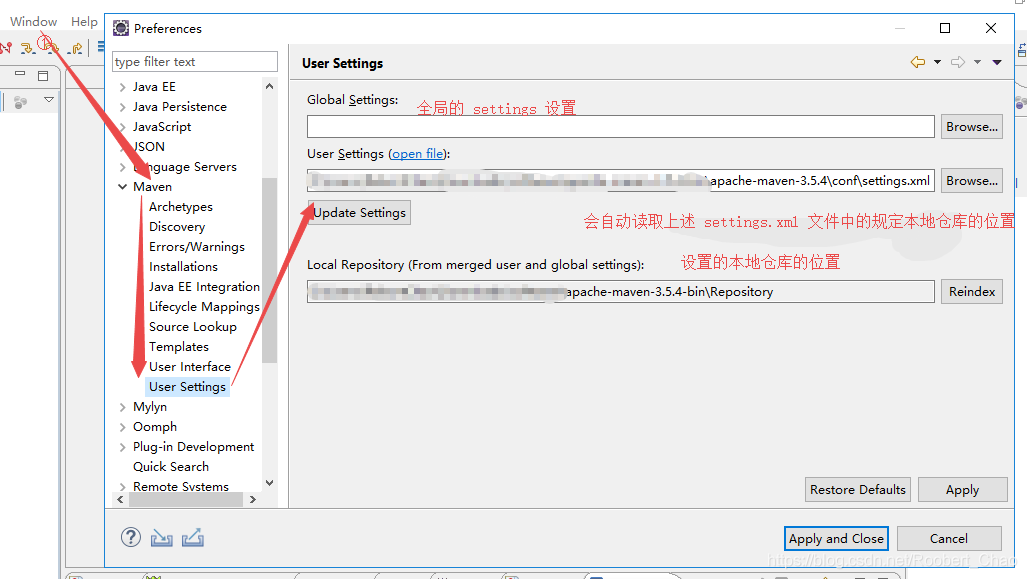Click the Local Repository path field

click(x=620, y=291)
